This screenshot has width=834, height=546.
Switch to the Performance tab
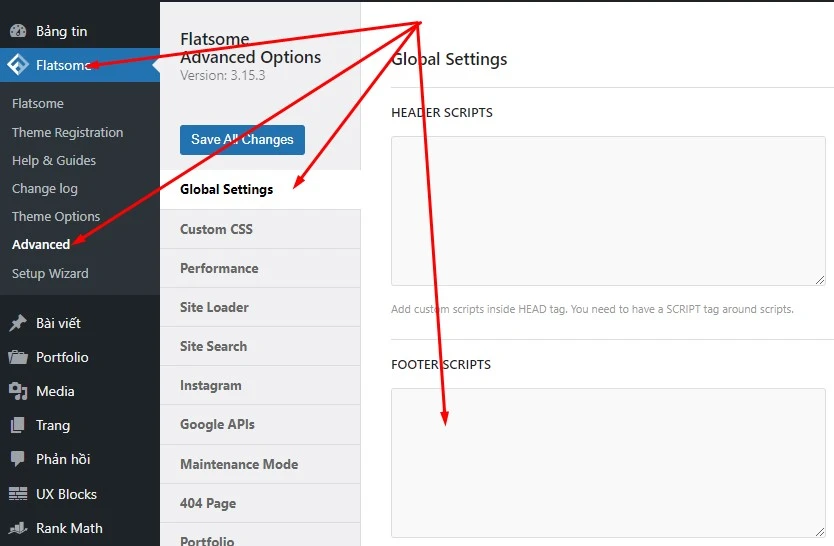point(219,268)
